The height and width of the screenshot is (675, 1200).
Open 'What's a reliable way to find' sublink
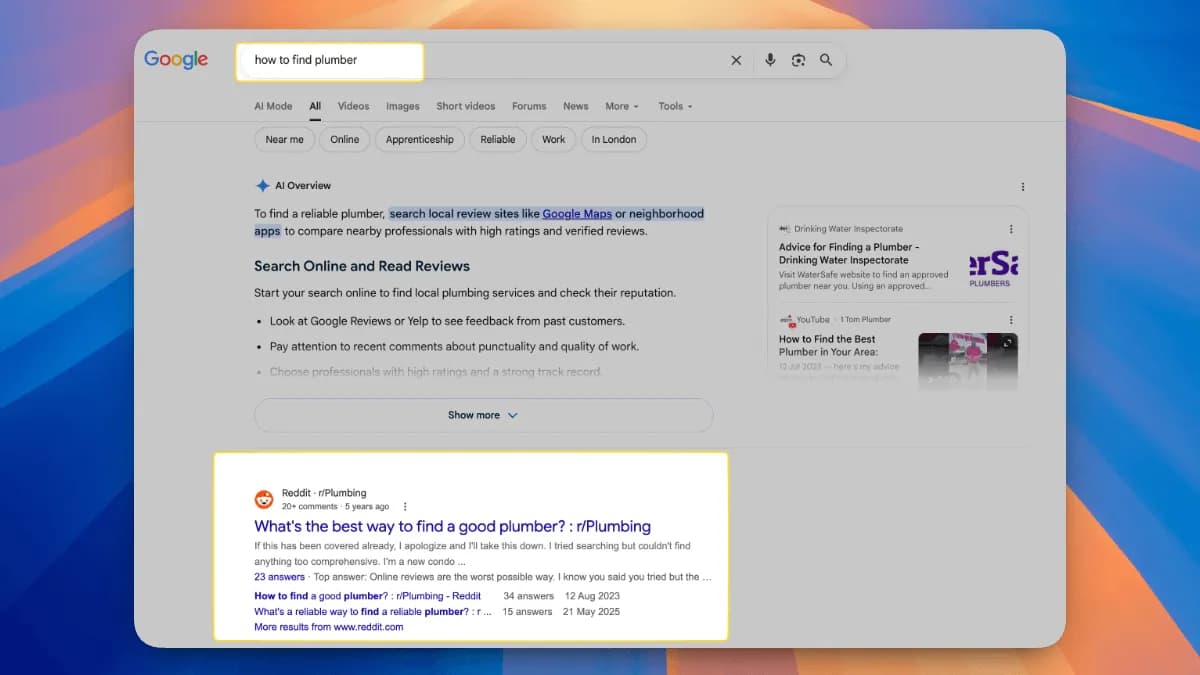click(x=372, y=611)
